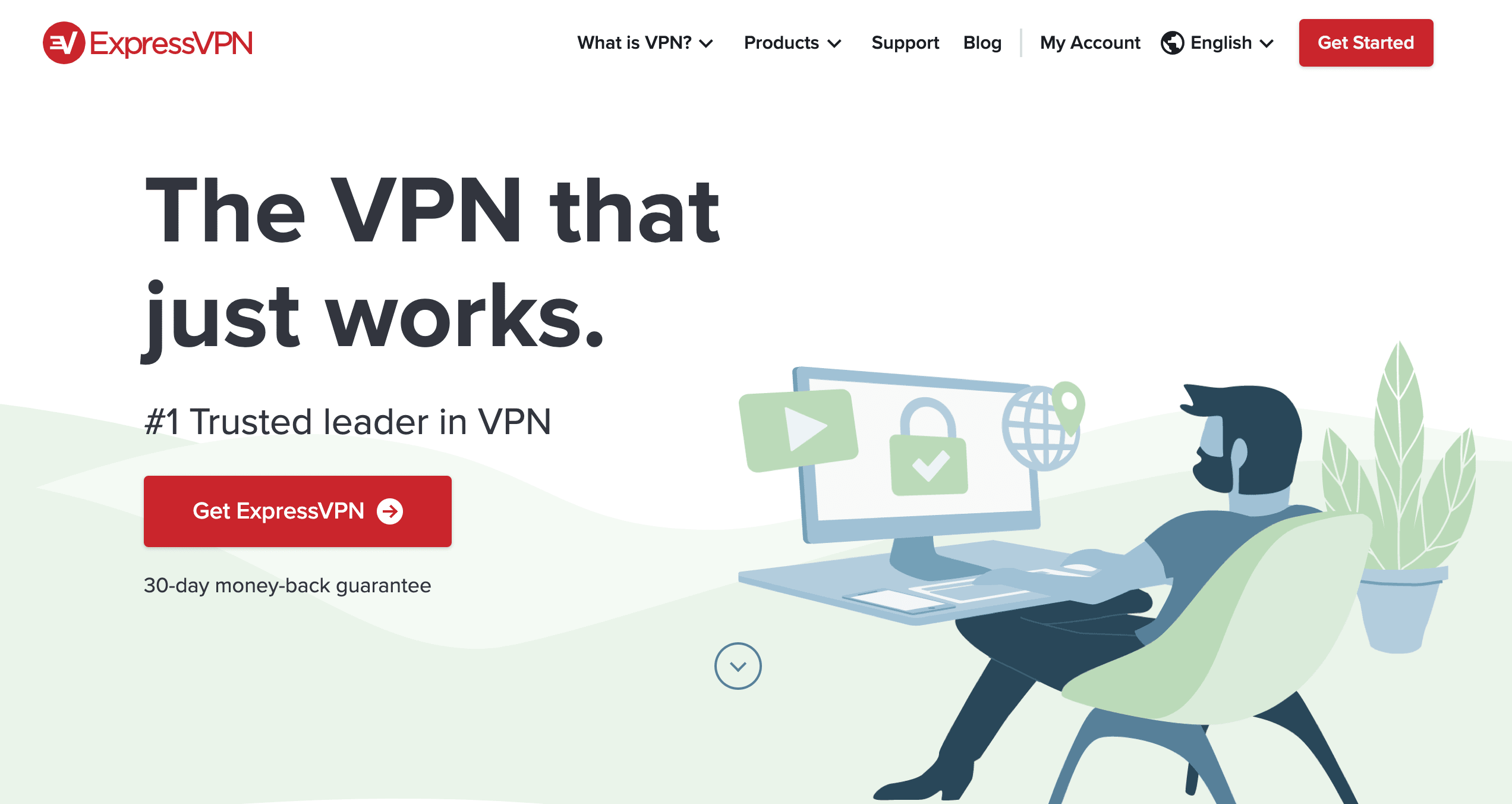Open the English language selector
This screenshot has height=804, width=1512.
tap(1217, 43)
